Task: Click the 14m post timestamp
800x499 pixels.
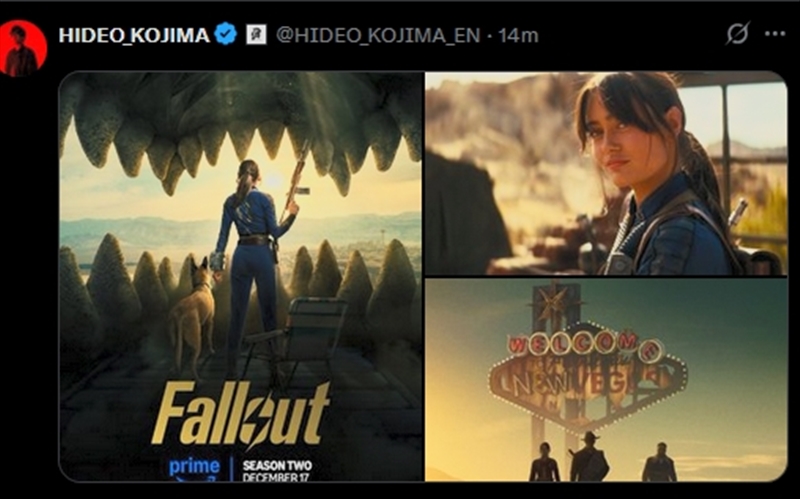Action: (x=518, y=35)
